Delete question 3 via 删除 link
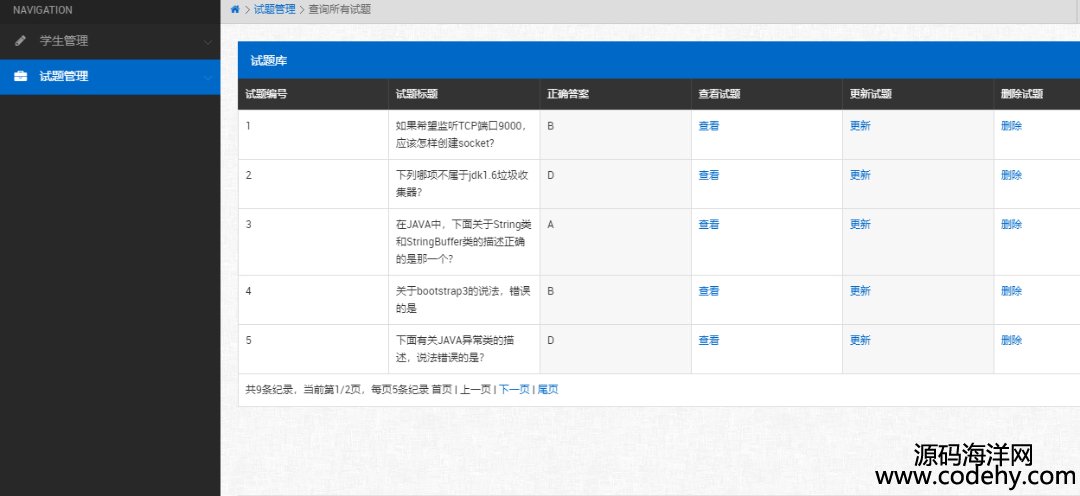The height and width of the screenshot is (496, 1080). tap(1011, 225)
